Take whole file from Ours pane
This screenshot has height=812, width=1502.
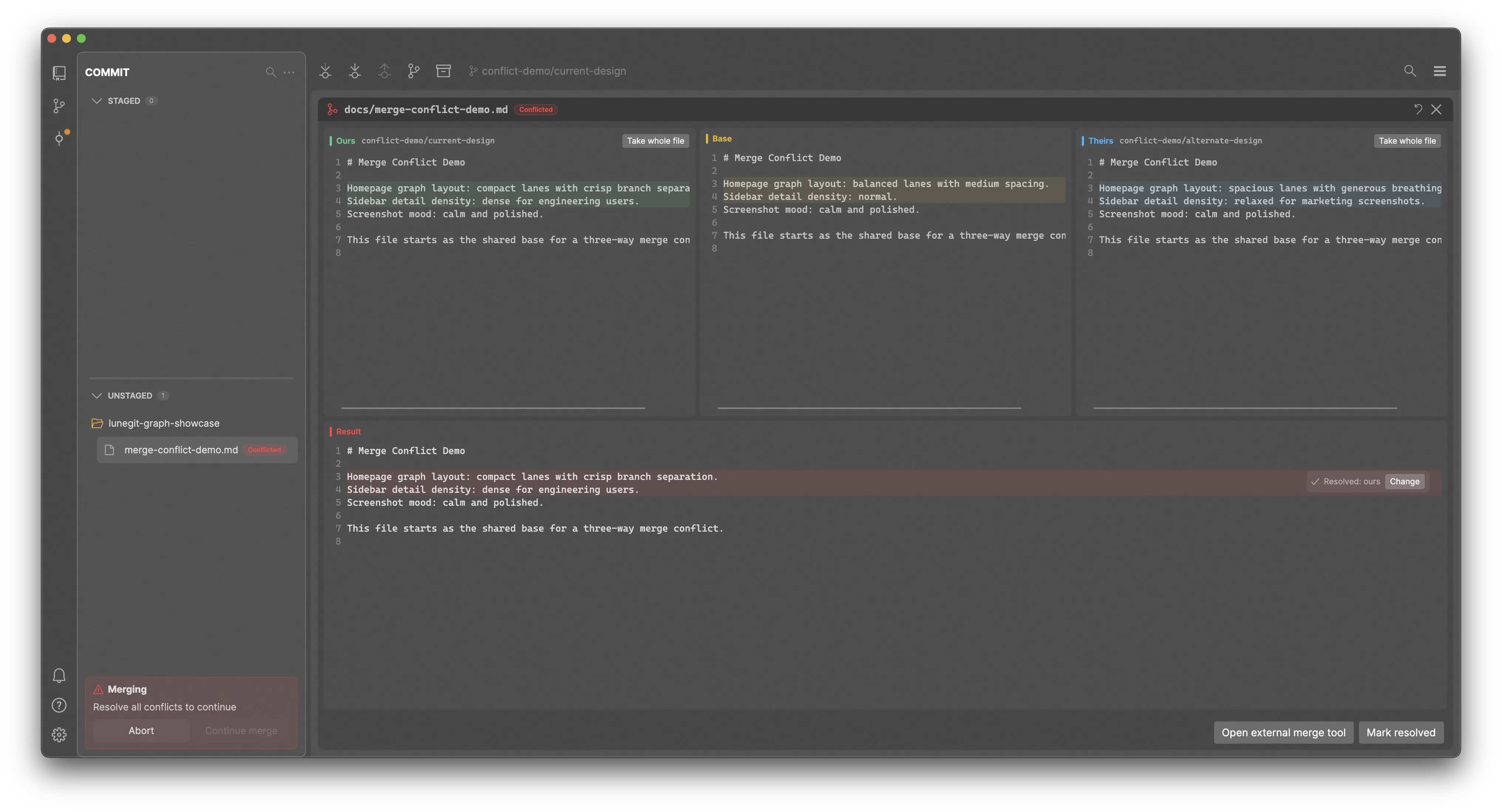pos(655,140)
